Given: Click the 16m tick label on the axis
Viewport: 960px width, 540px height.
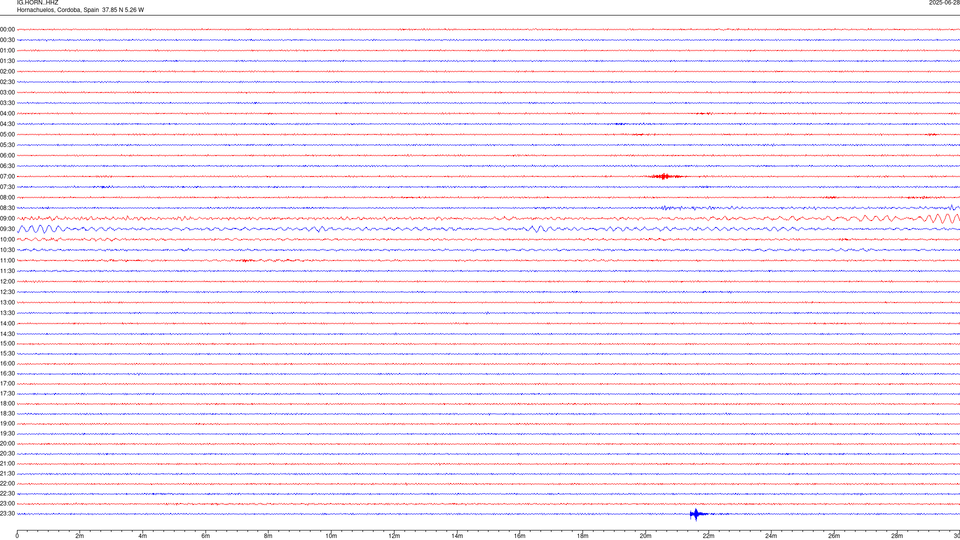Looking at the screenshot, I should point(520,536).
